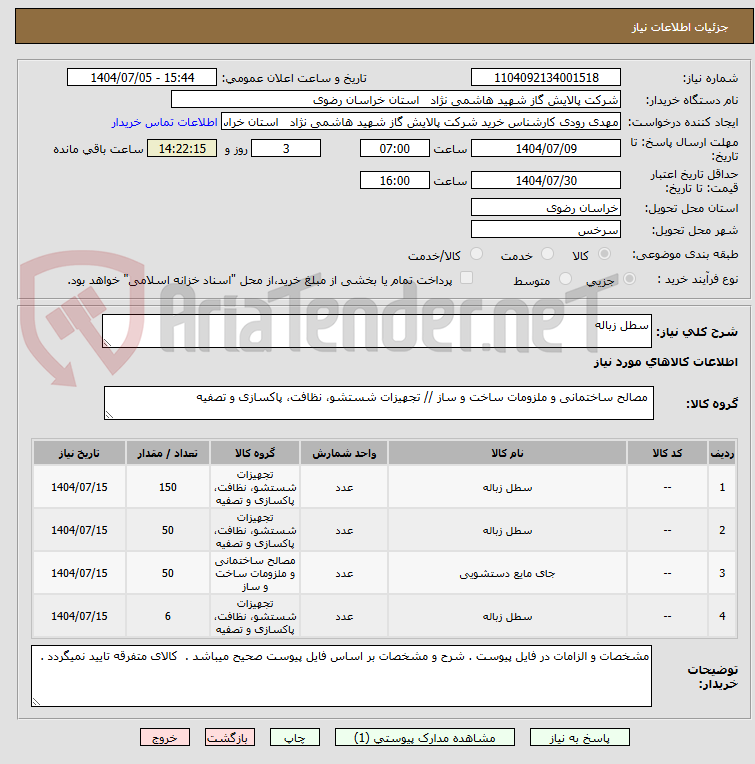Grab resize handle of گروه کالا textarea

109,415
